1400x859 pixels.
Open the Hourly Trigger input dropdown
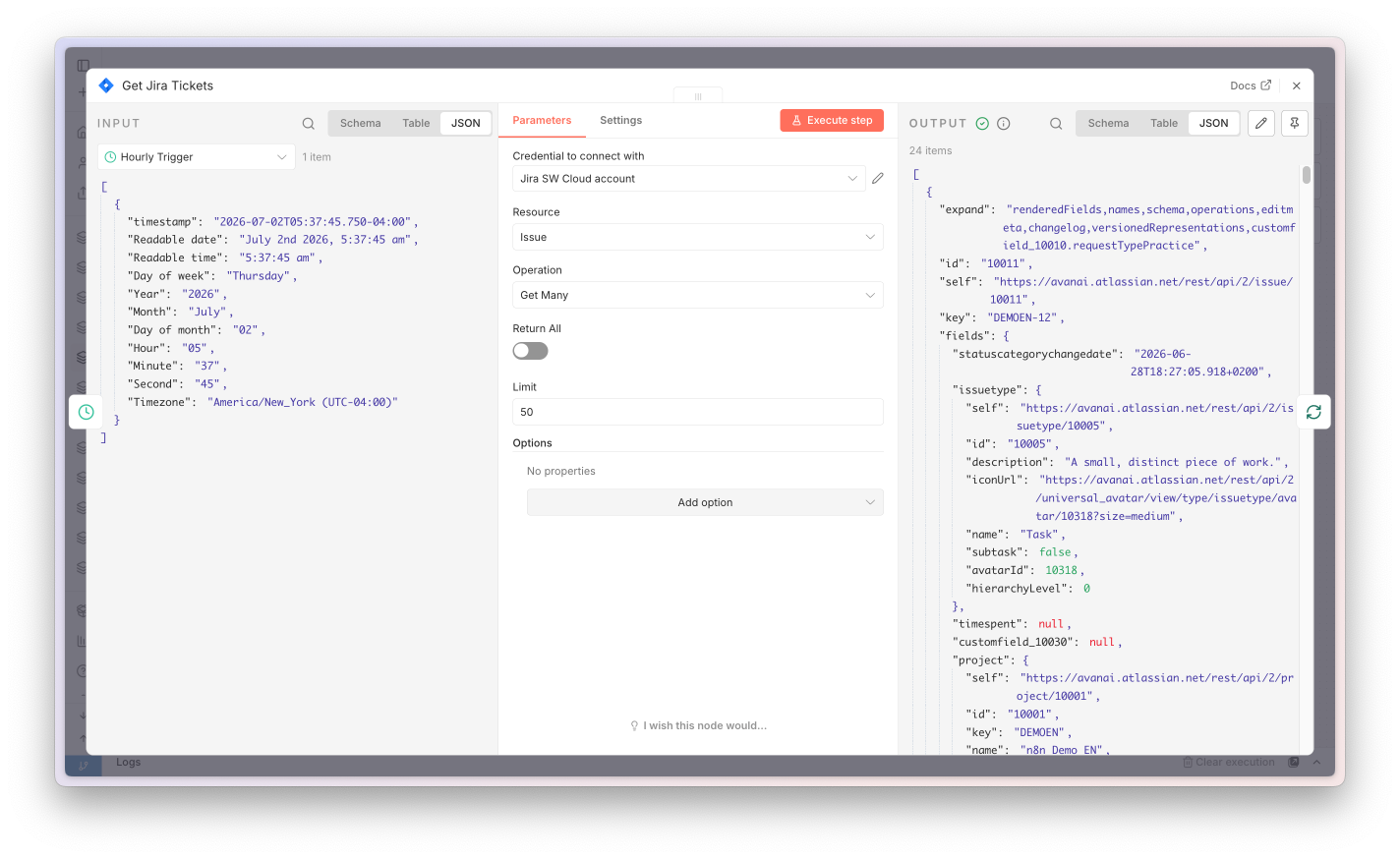[x=197, y=157]
